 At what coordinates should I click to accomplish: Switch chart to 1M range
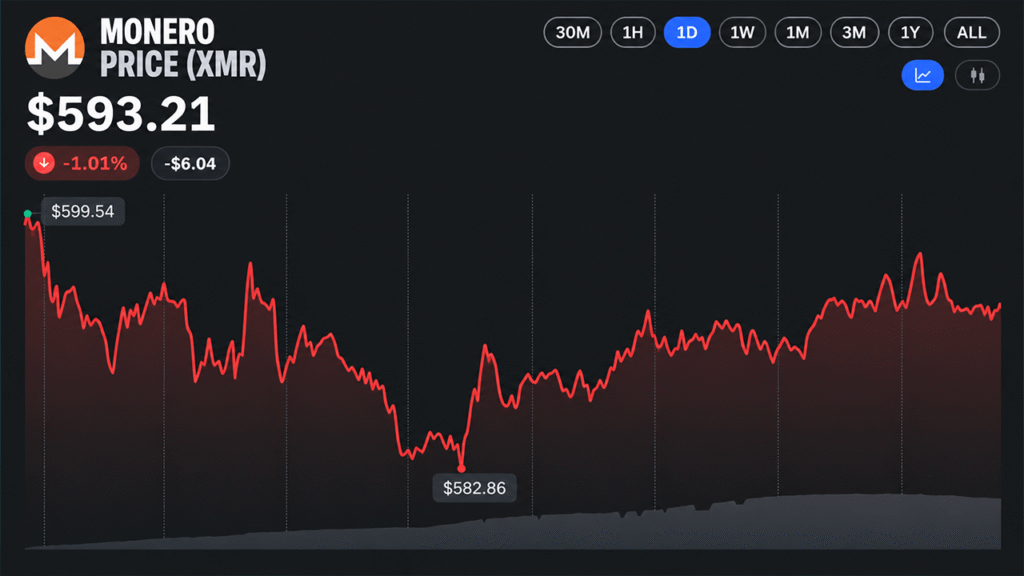click(x=797, y=33)
